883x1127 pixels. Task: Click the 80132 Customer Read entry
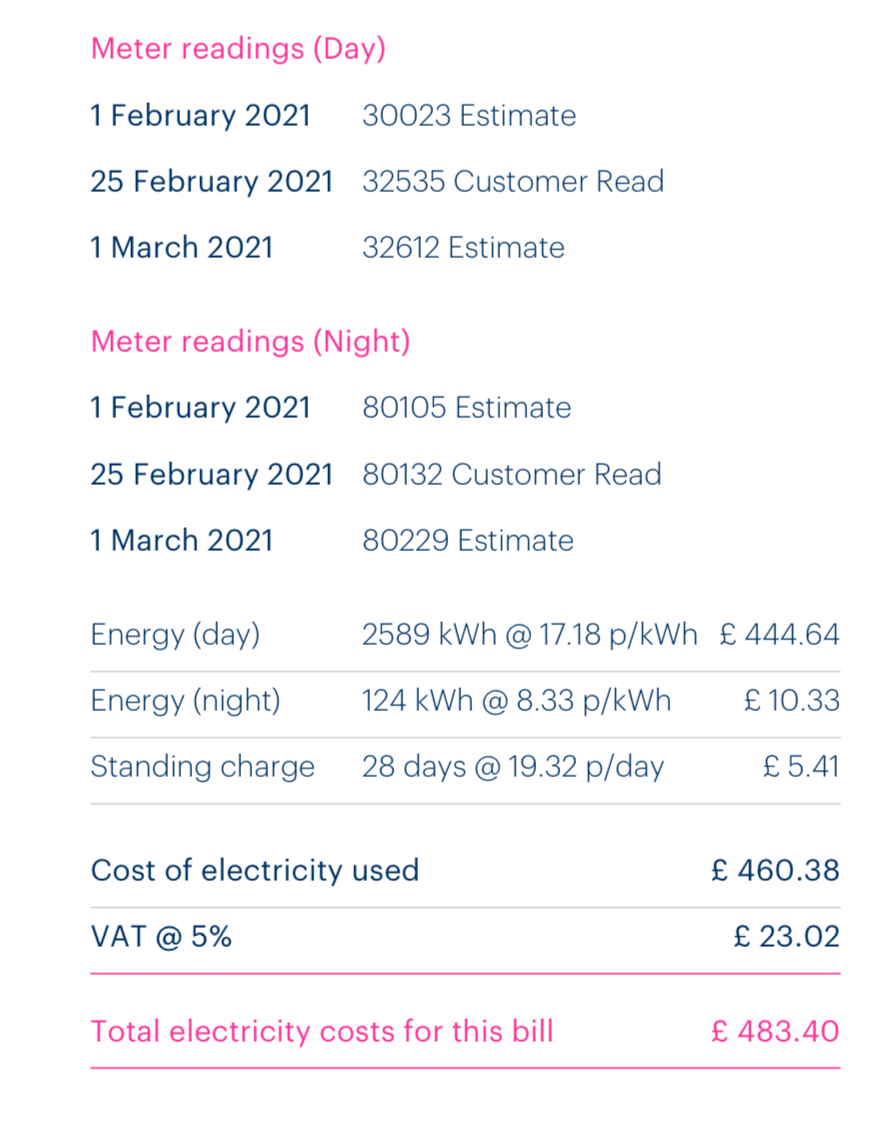512,474
